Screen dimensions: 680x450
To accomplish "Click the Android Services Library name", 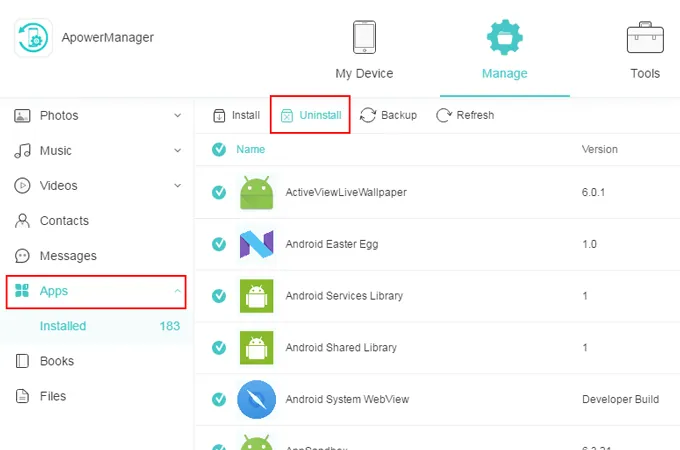I will pyautogui.click(x=344, y=296).
